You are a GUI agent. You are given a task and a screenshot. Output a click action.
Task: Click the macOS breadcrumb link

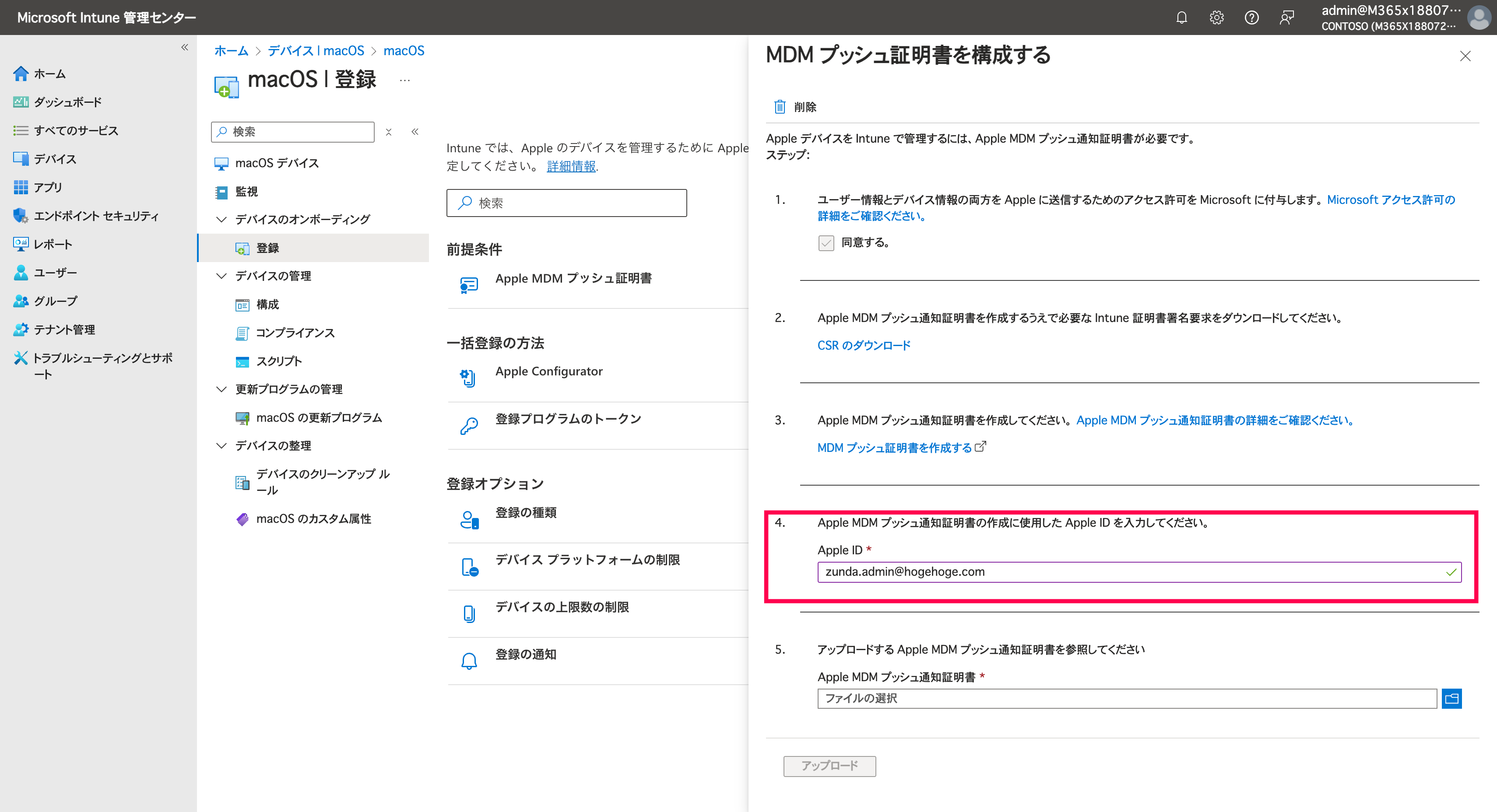(x=404, y=51)
